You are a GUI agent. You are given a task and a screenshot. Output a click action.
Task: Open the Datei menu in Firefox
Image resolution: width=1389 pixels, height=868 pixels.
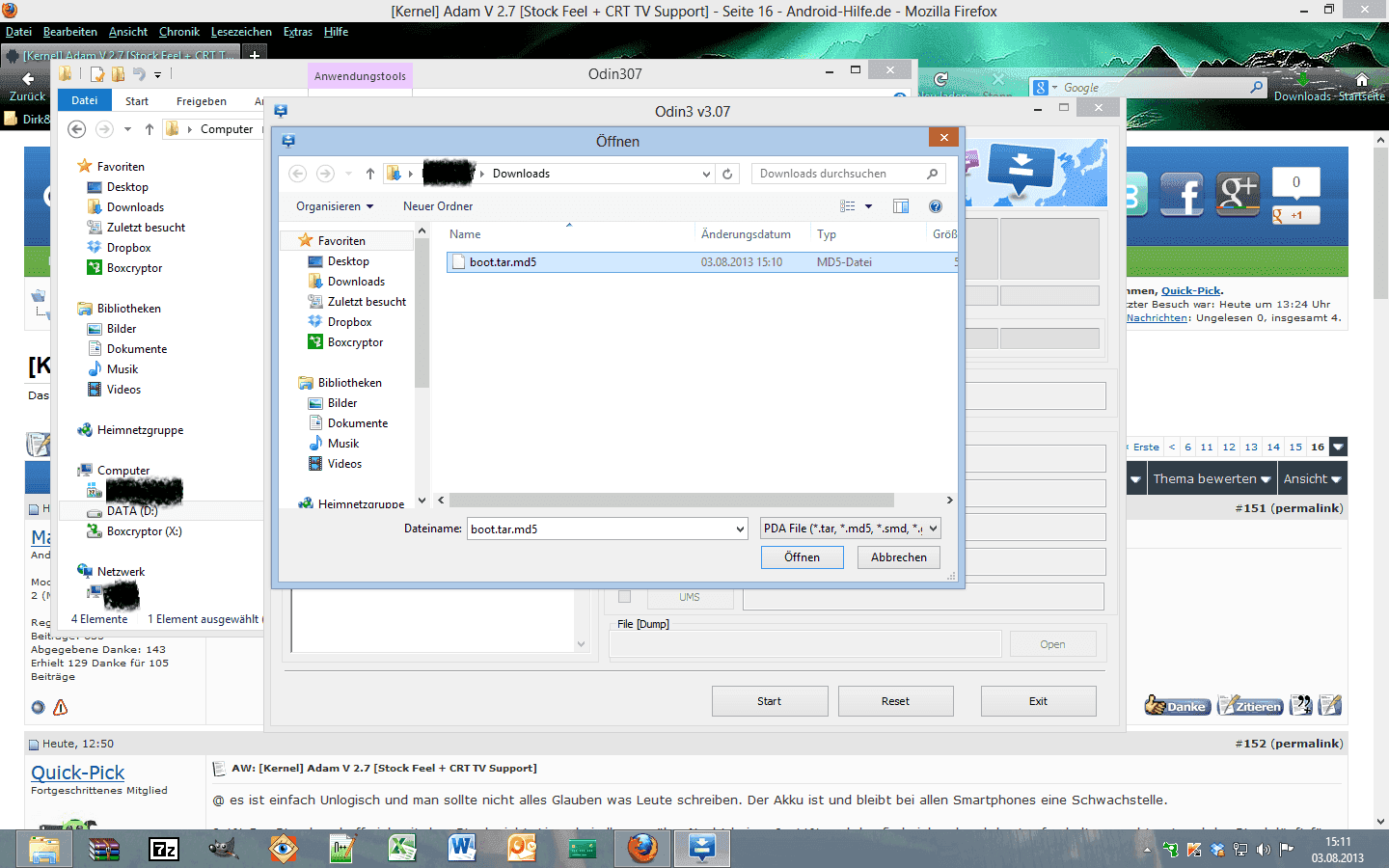pos(18,32)
